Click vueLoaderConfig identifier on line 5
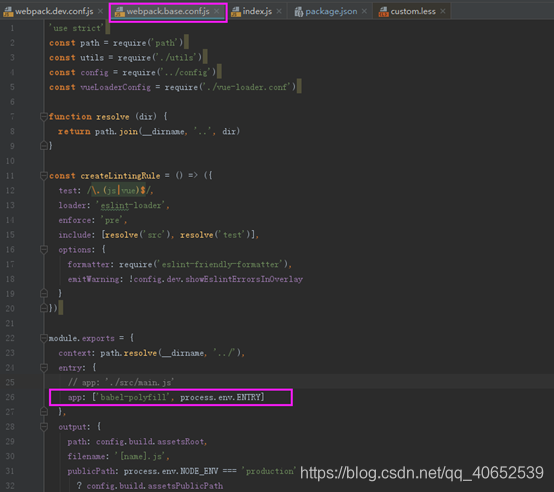The image size is (554, 492). tap(116, 87)
